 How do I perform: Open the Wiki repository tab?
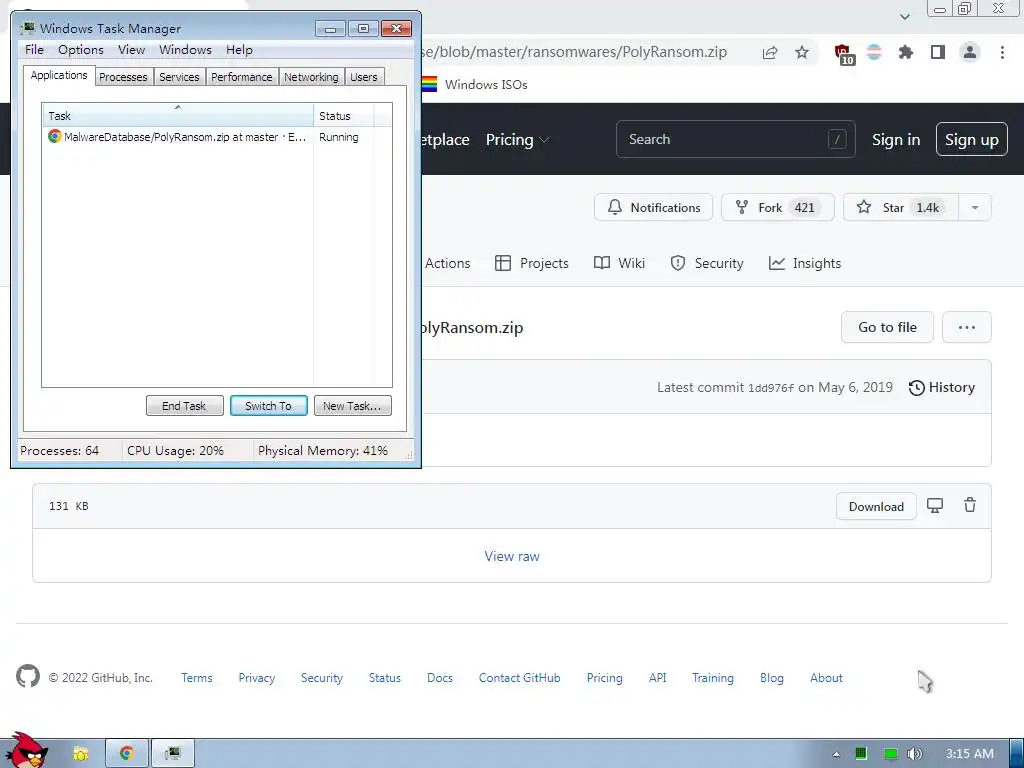coord(619,263)
